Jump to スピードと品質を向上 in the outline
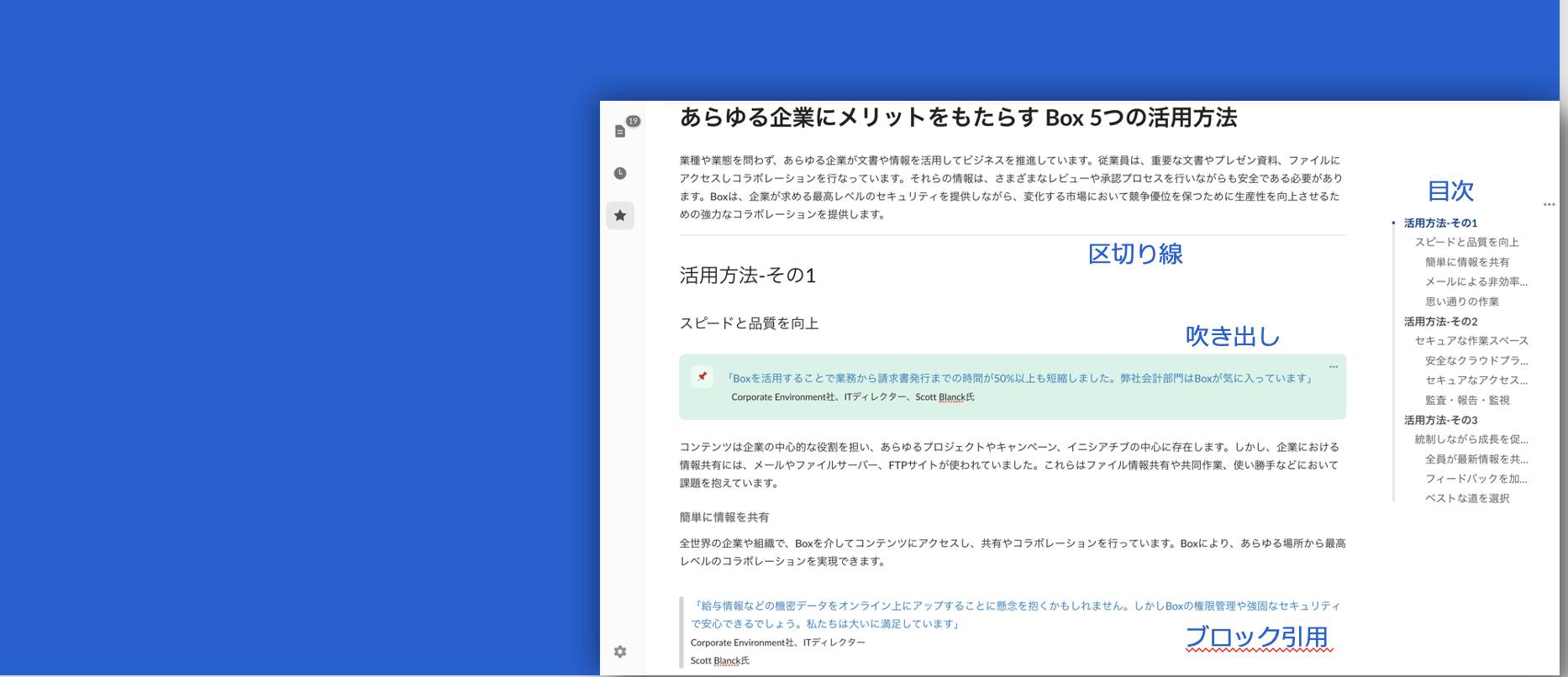 [x=1467, y=242]
